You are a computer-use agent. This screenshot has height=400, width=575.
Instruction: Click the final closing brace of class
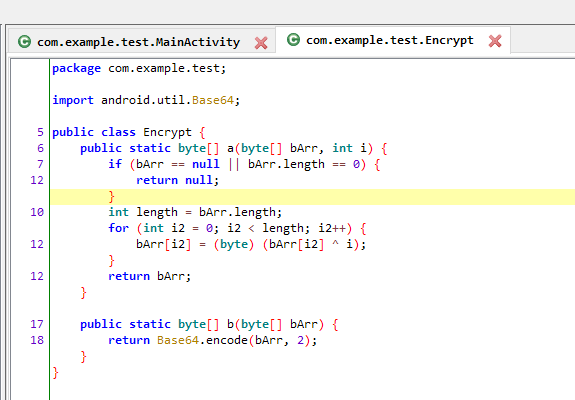point(55,373)
